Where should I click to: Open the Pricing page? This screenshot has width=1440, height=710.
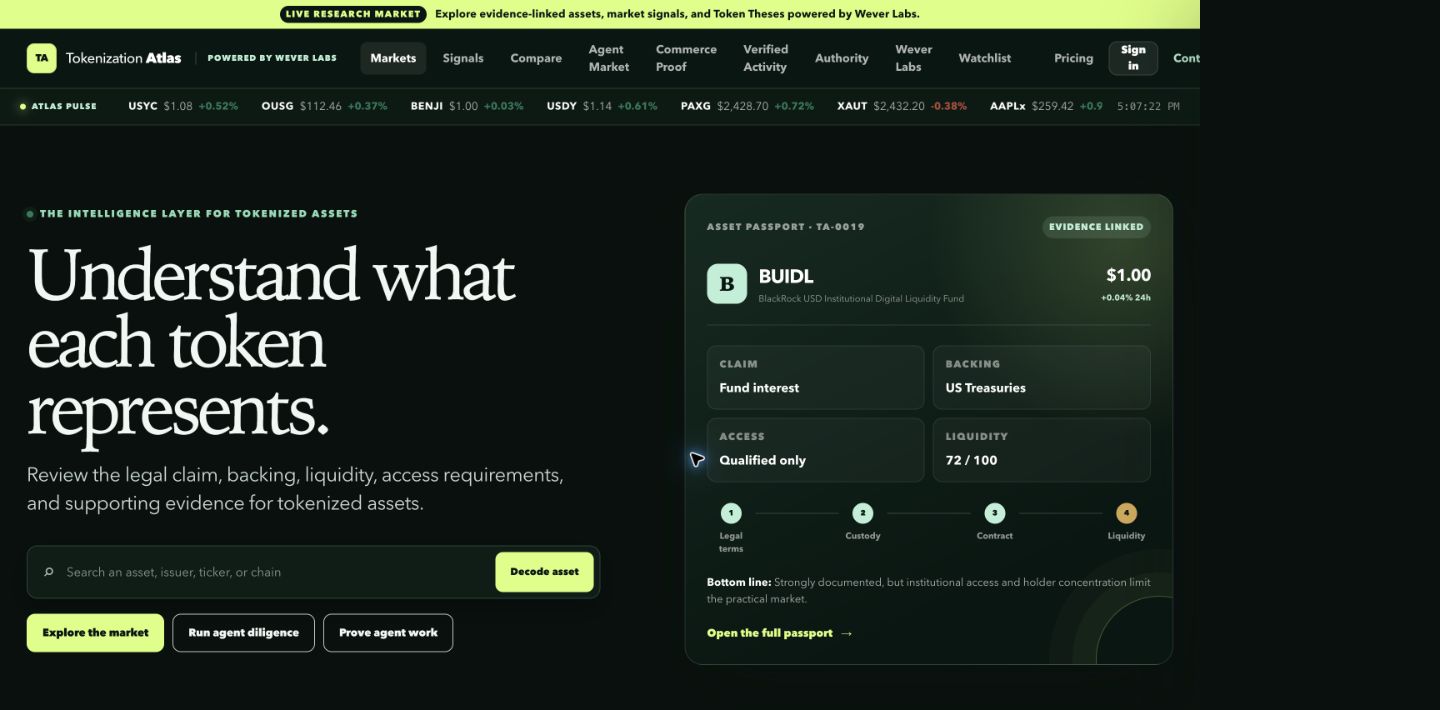pos(1073,58)
